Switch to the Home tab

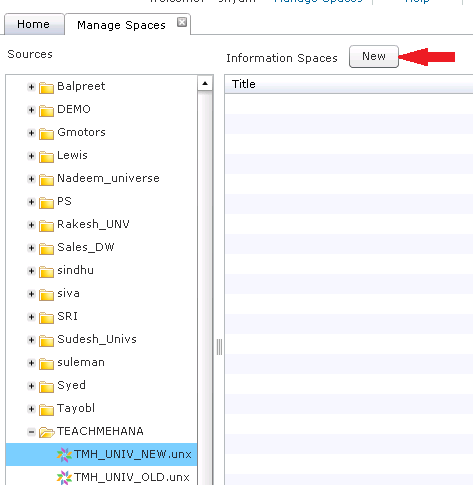[34, 24]
